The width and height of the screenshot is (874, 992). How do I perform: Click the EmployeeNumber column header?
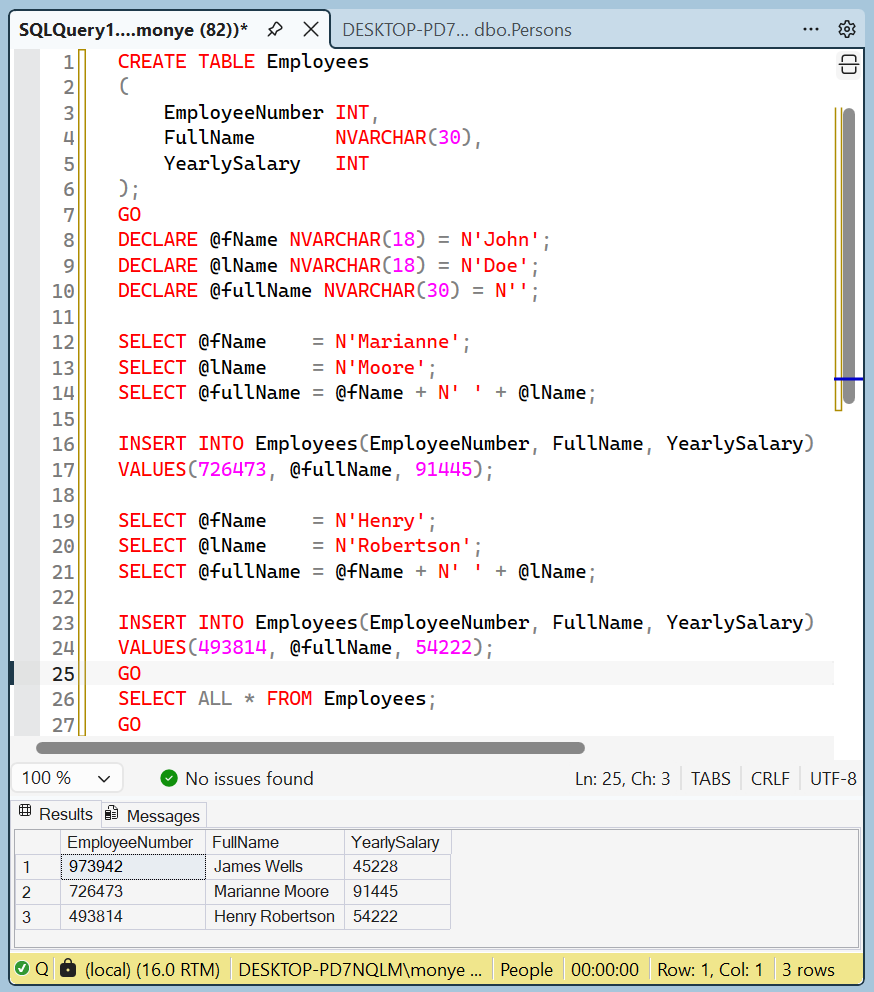click(x=133, y=842)
